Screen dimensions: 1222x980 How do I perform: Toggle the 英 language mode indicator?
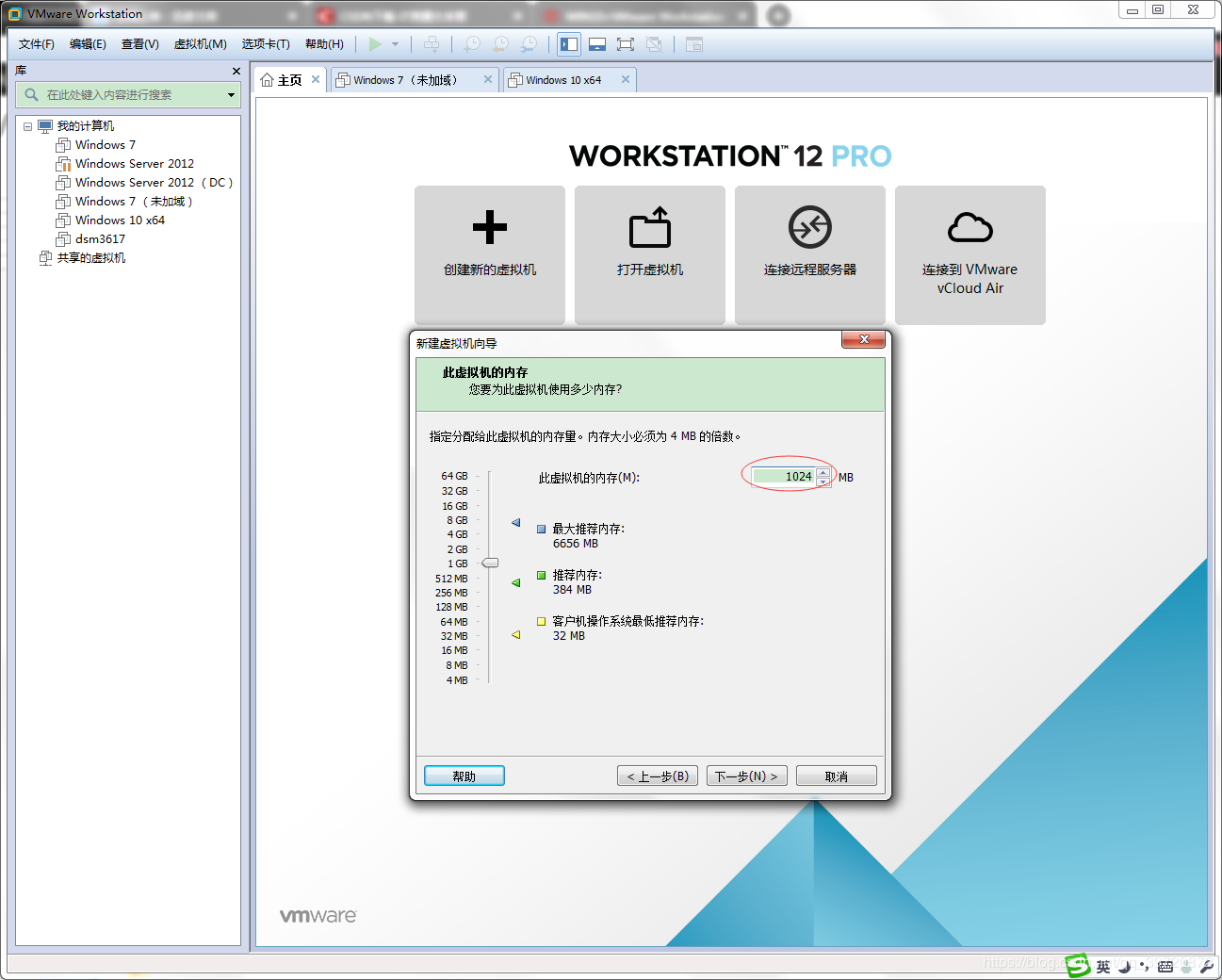[x=1103, y=967]
